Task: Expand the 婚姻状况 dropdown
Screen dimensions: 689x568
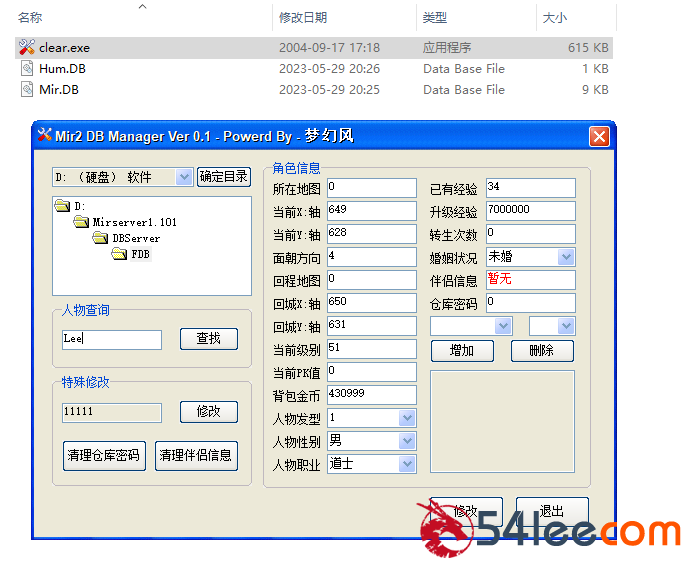Action: [566, 257]
